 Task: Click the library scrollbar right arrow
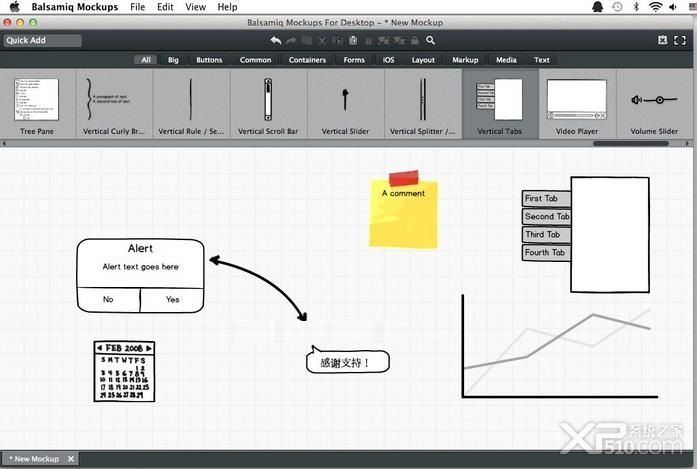pyautogui.click(x=687, y=144)
